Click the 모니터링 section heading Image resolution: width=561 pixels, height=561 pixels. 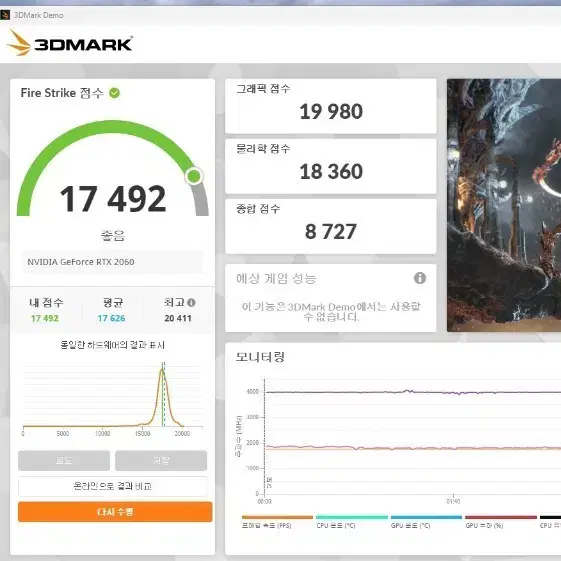click(x=260, y=357)
